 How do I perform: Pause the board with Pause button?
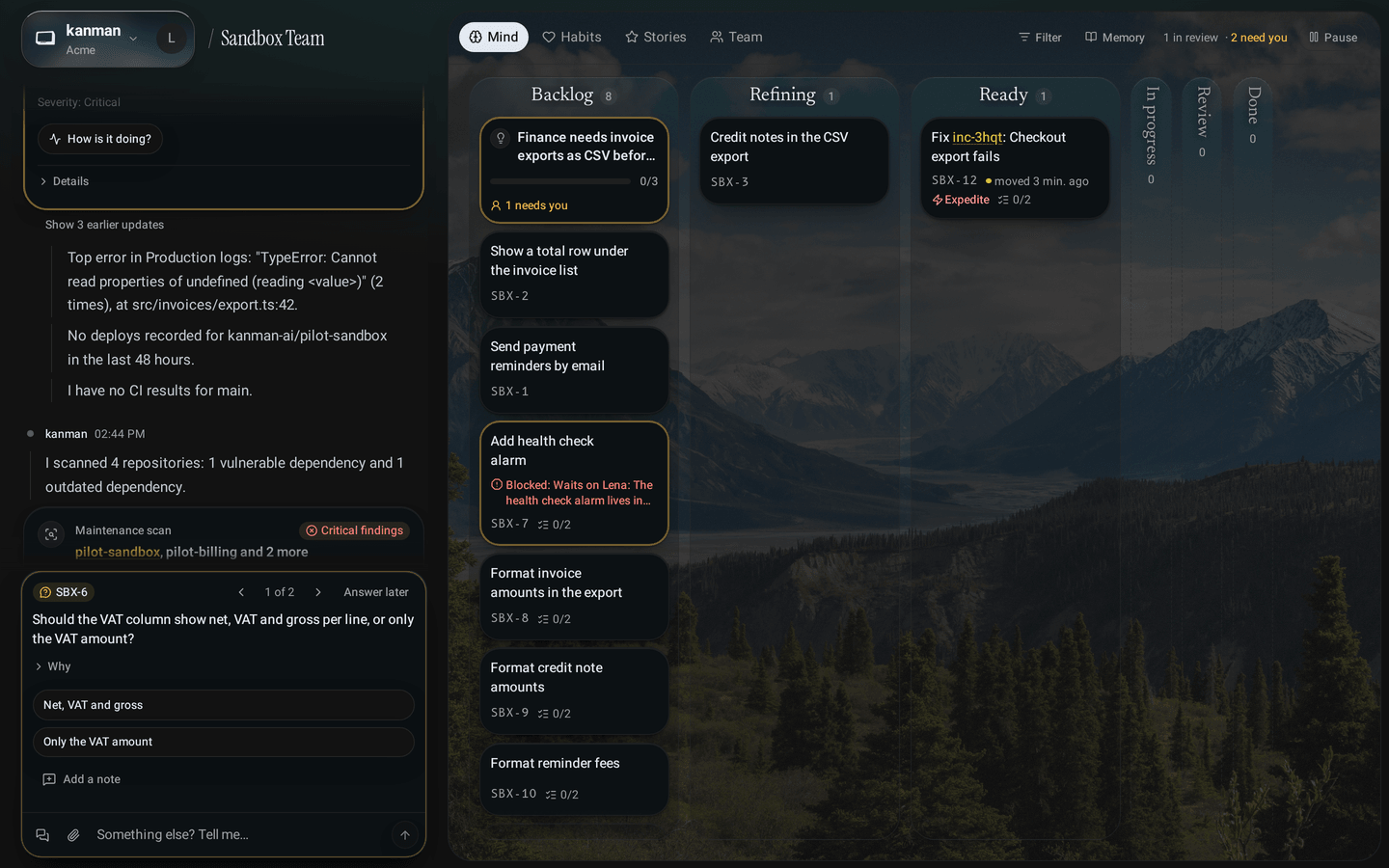[1332, 38]
